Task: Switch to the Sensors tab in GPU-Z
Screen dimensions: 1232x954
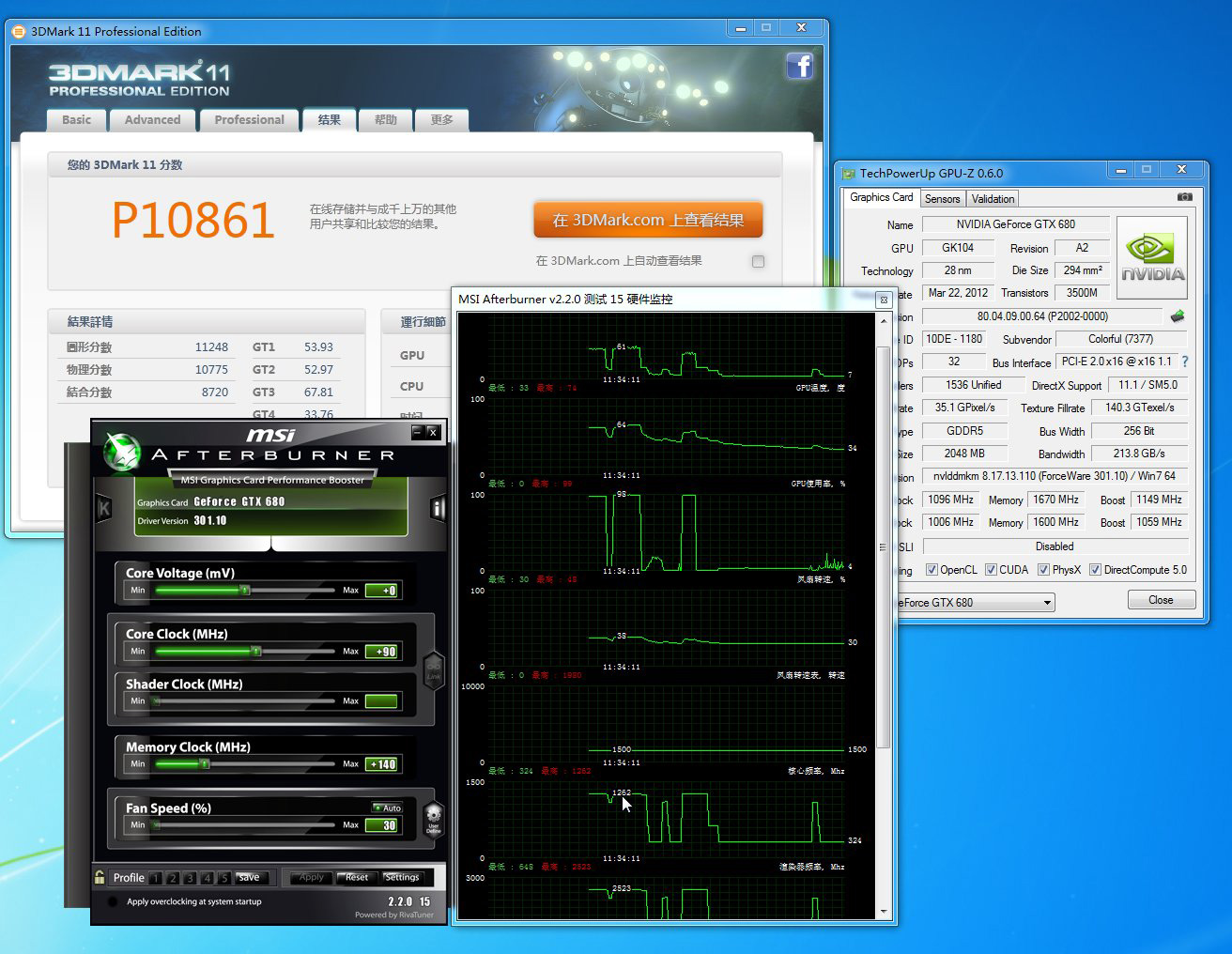Action: pos(942,199)
